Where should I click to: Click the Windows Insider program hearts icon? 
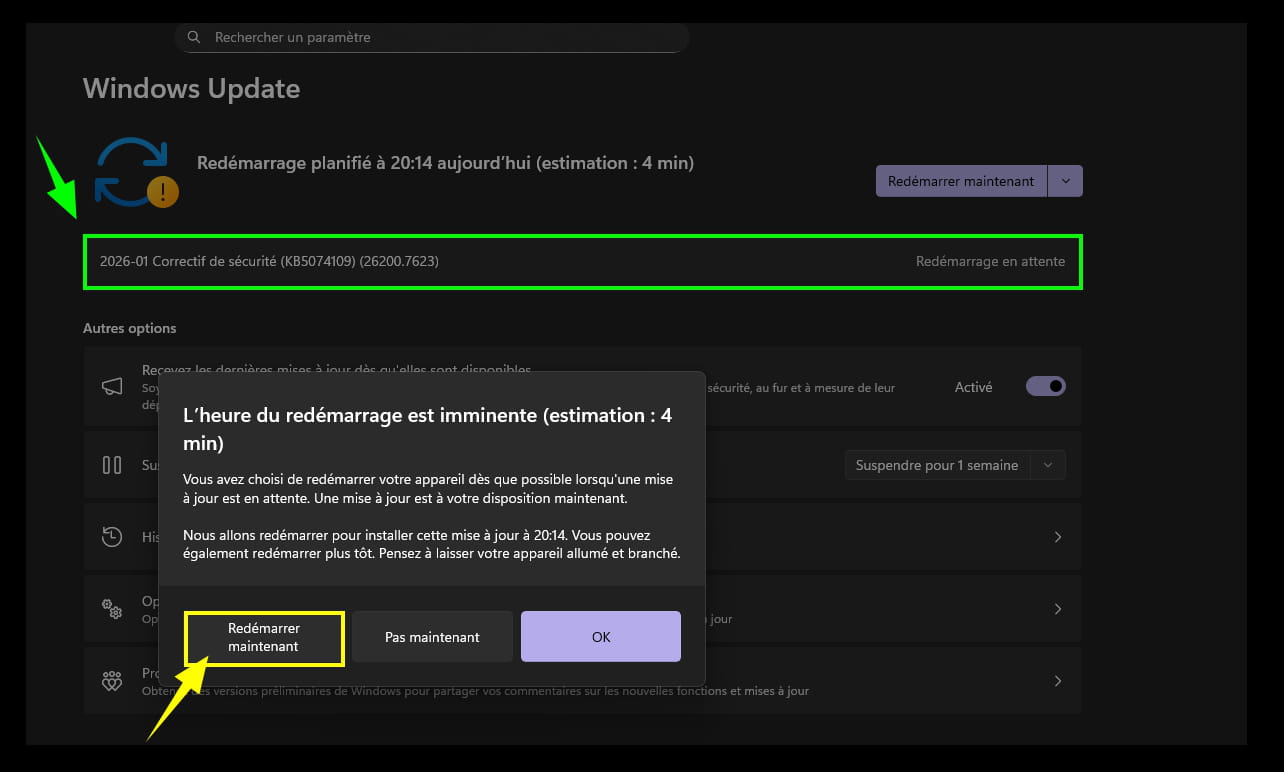(x=112, y=681)
